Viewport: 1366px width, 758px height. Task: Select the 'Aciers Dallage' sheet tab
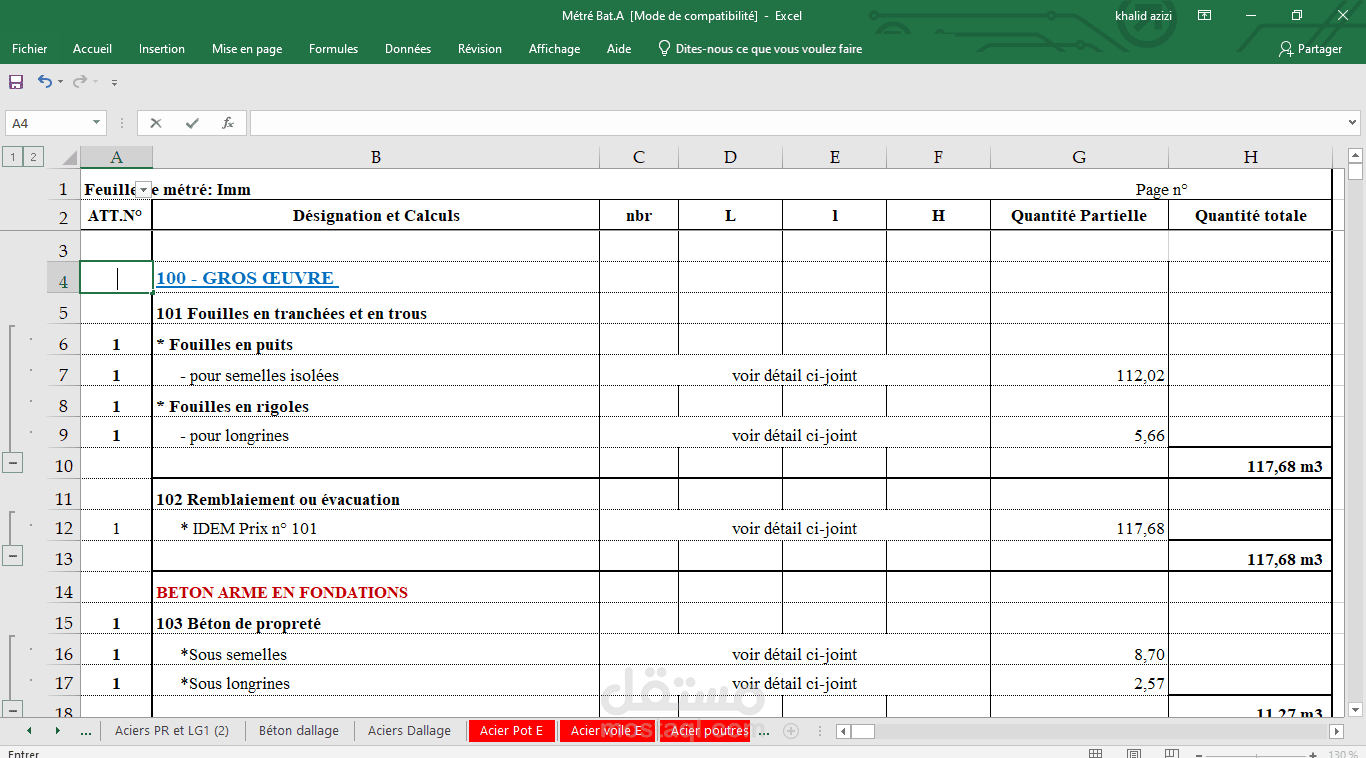click(x=409, y=731)
